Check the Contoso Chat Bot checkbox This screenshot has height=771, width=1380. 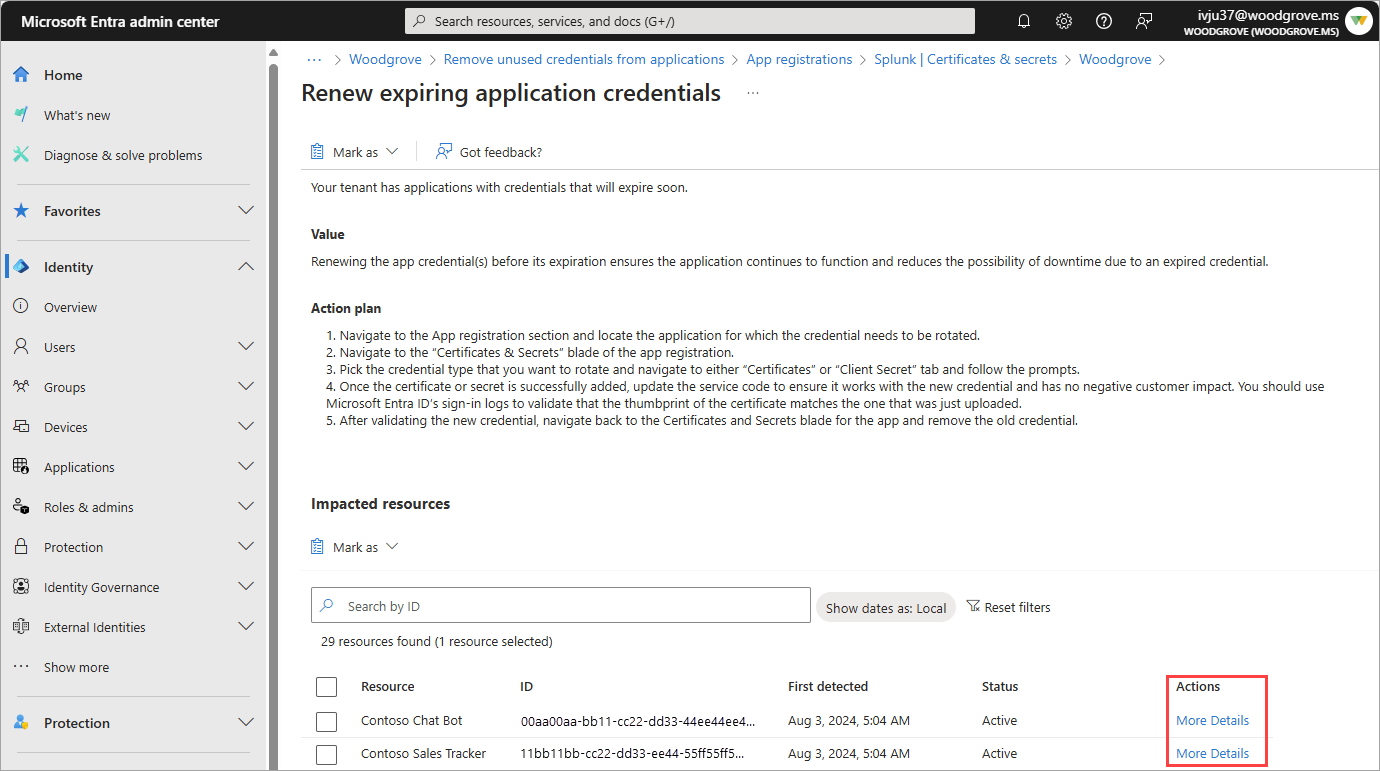click(x=326, y=721)
